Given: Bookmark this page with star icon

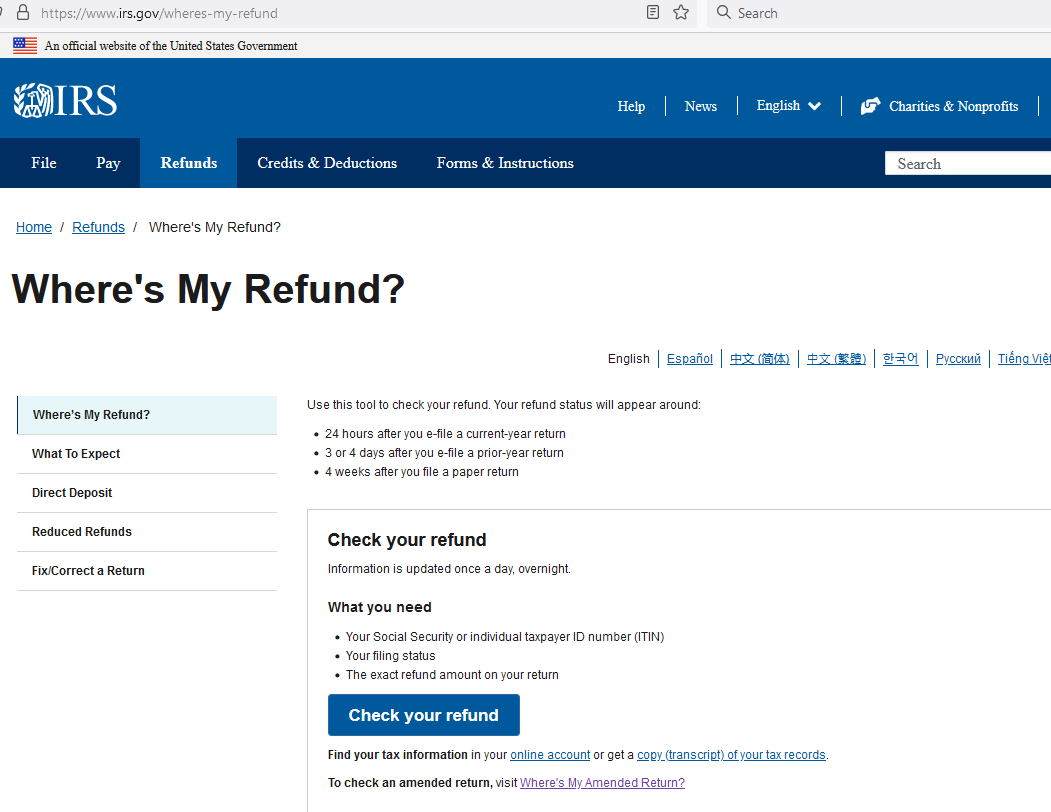Looking at the screenshot, I should pyautogui.click(x=681, y=13).
